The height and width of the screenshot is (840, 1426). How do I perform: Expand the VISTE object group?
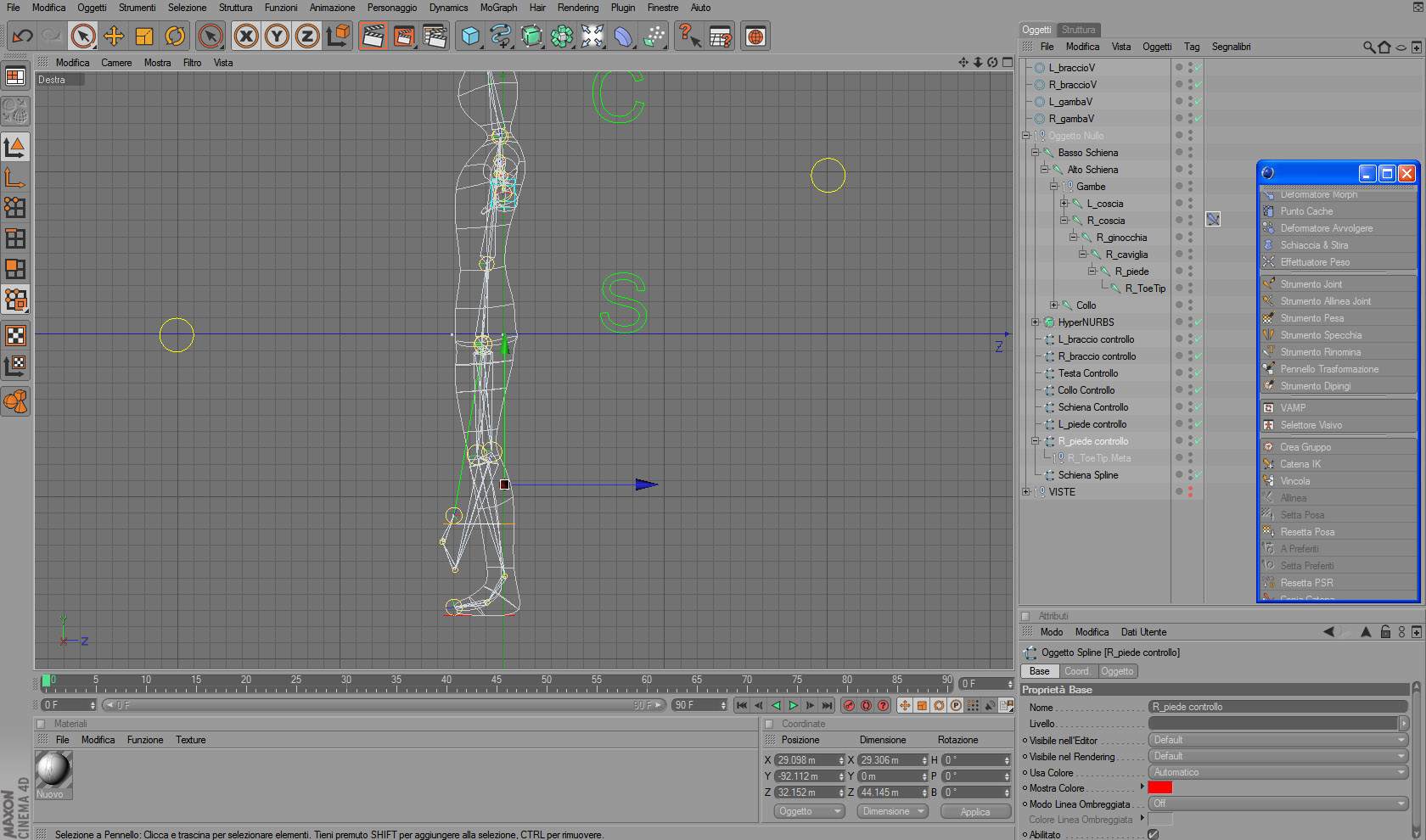point(1026,492)
